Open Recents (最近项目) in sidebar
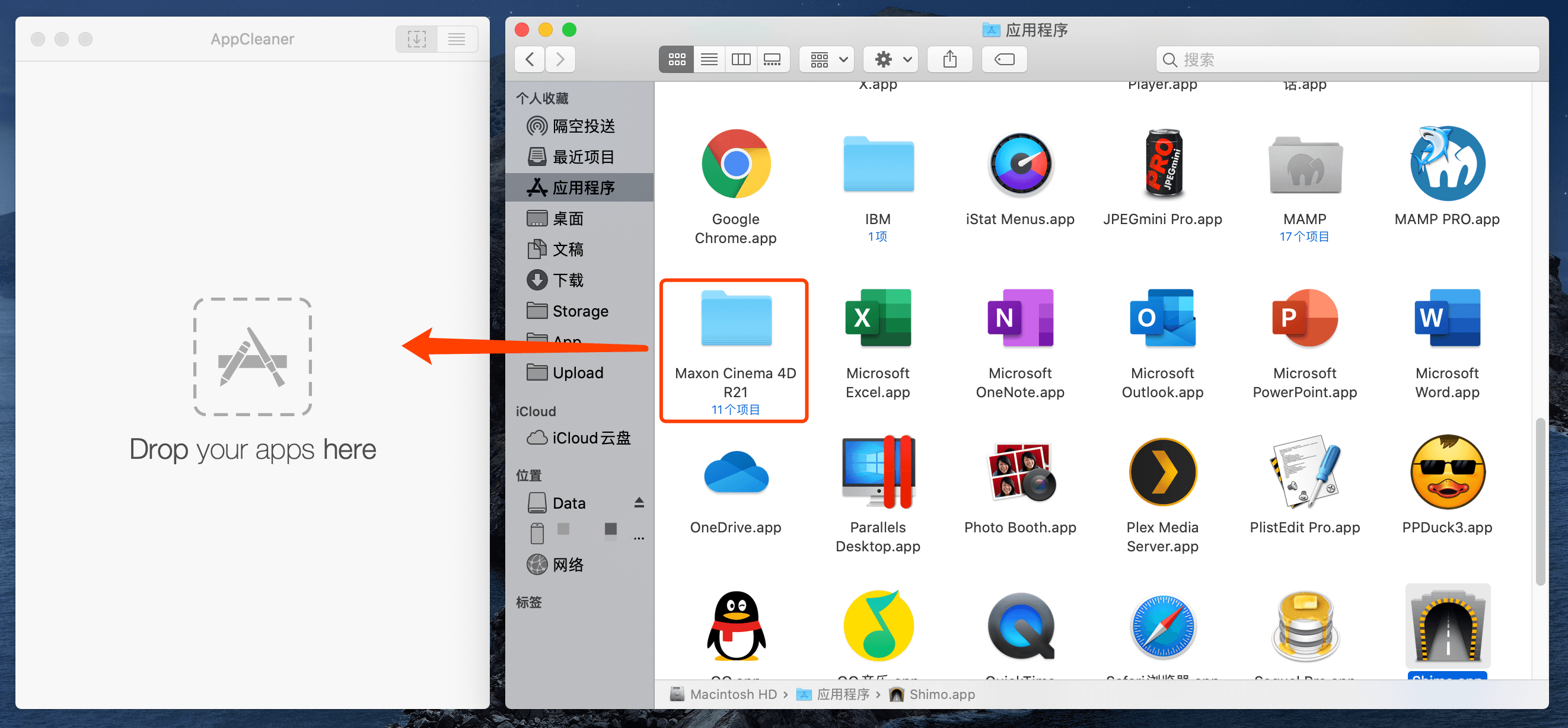 tap(579, 157)
